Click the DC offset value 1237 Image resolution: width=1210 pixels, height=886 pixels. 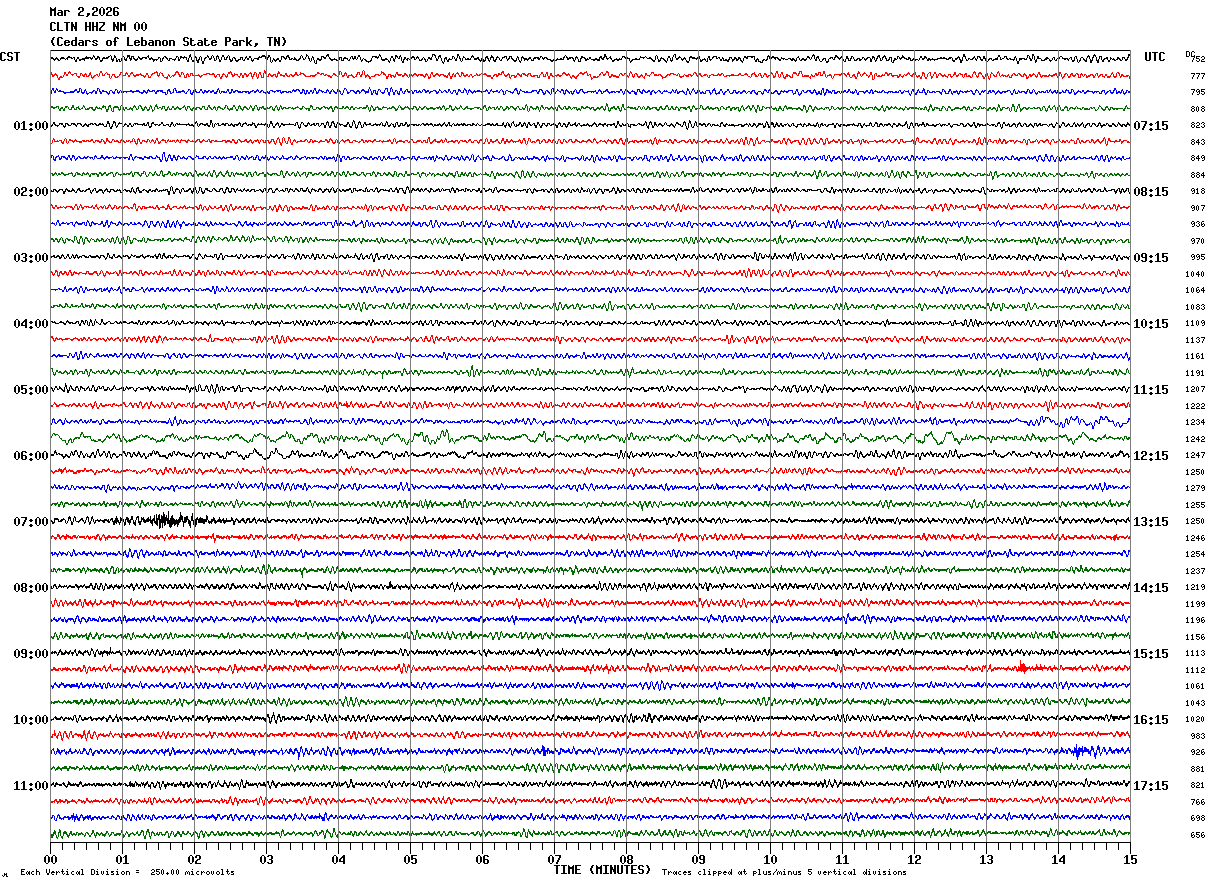[x=1196, y=571]
